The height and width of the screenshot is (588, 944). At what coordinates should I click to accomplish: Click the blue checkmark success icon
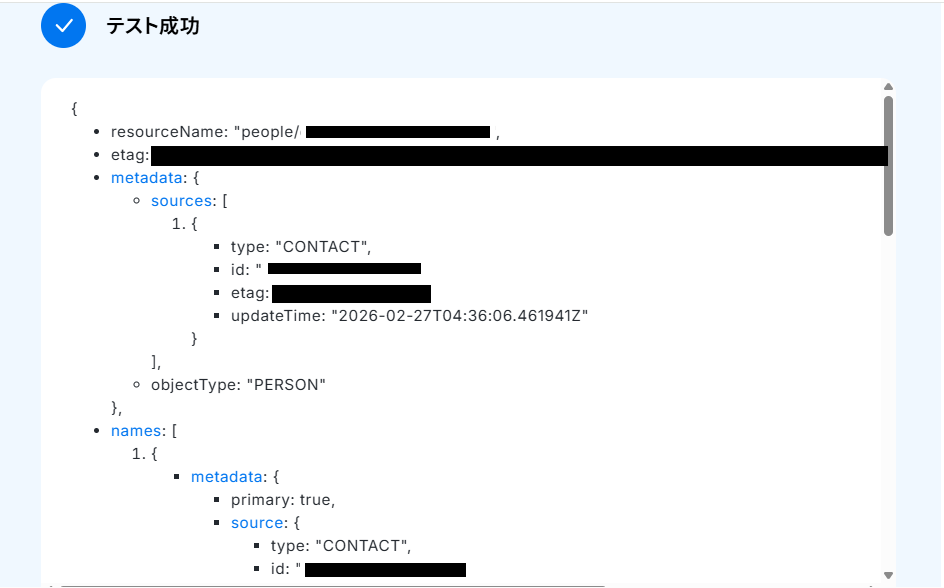coord(64,25)
